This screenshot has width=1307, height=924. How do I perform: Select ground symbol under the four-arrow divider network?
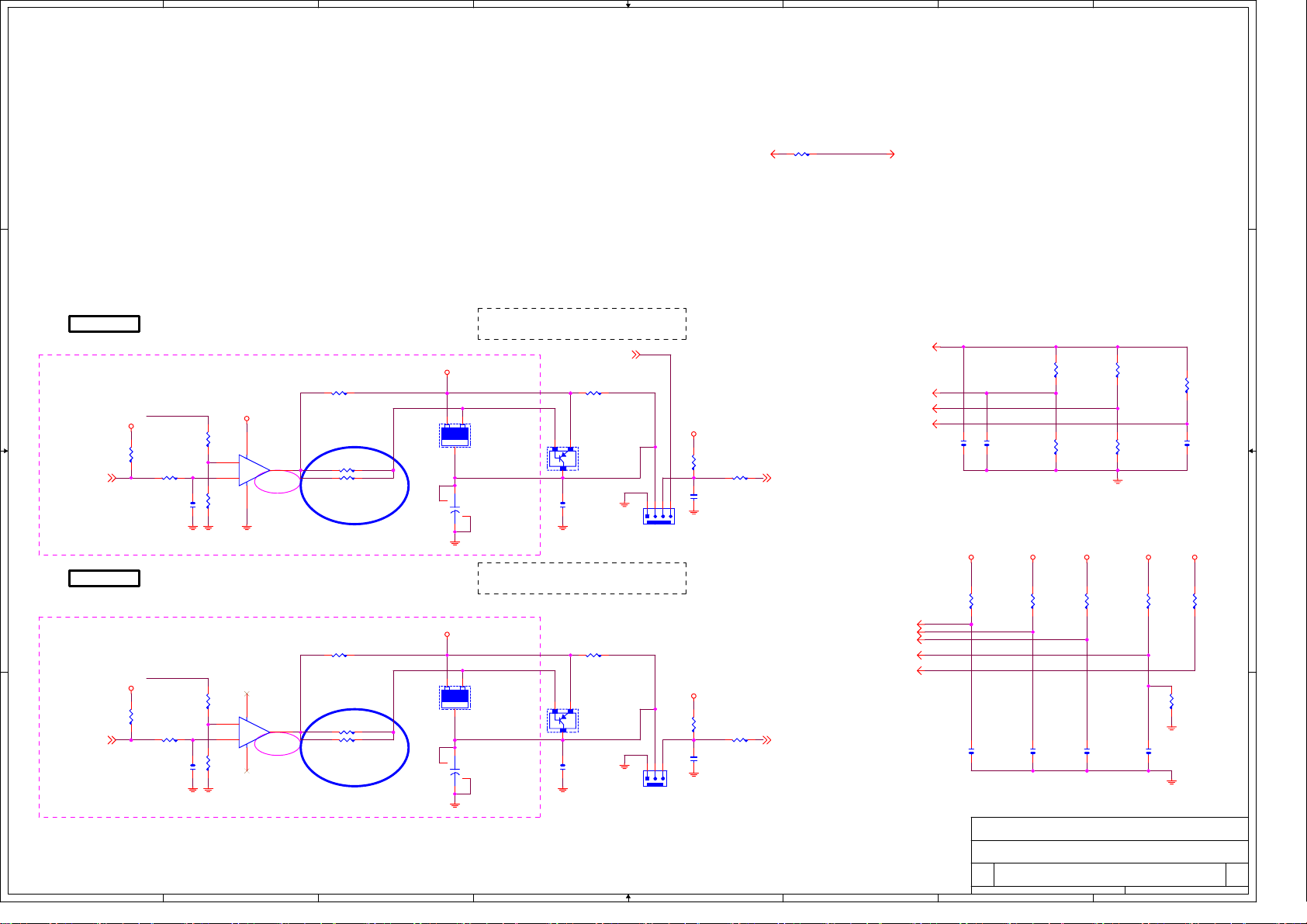click(1118, 481)
